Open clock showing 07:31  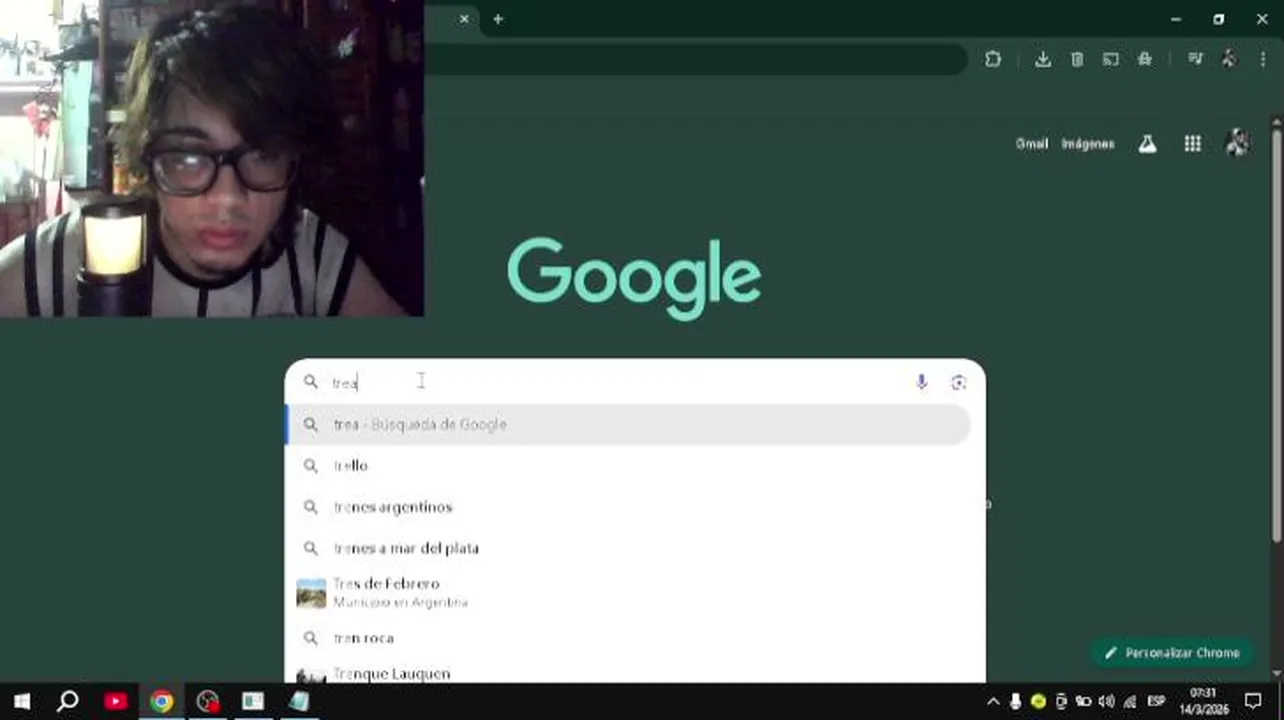[x=1203, y=701]
